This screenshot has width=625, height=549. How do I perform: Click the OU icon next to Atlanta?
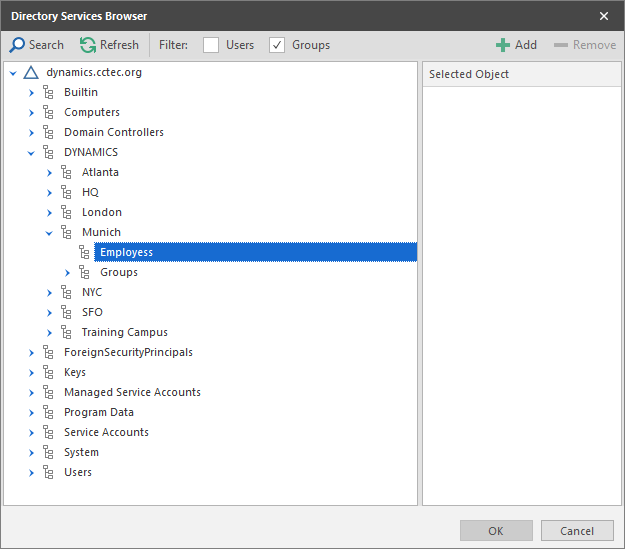pos(66,172)
